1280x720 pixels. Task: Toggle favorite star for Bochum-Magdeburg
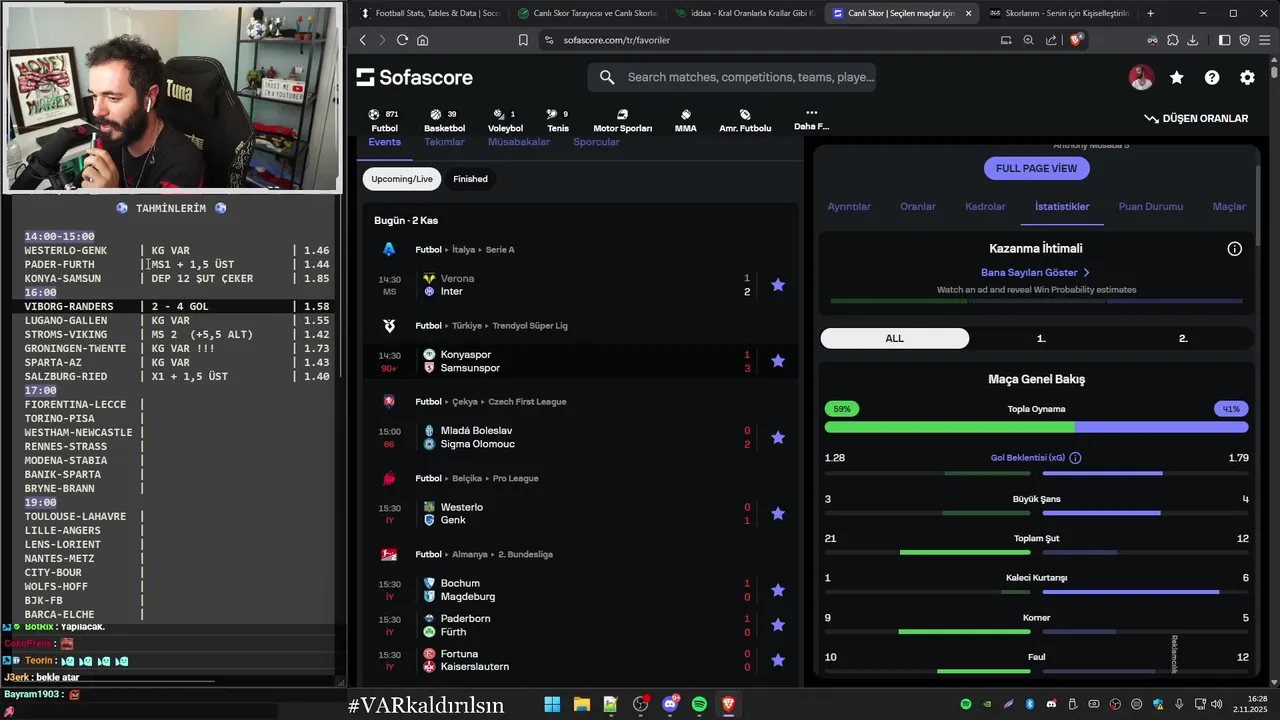pos(778,590)
